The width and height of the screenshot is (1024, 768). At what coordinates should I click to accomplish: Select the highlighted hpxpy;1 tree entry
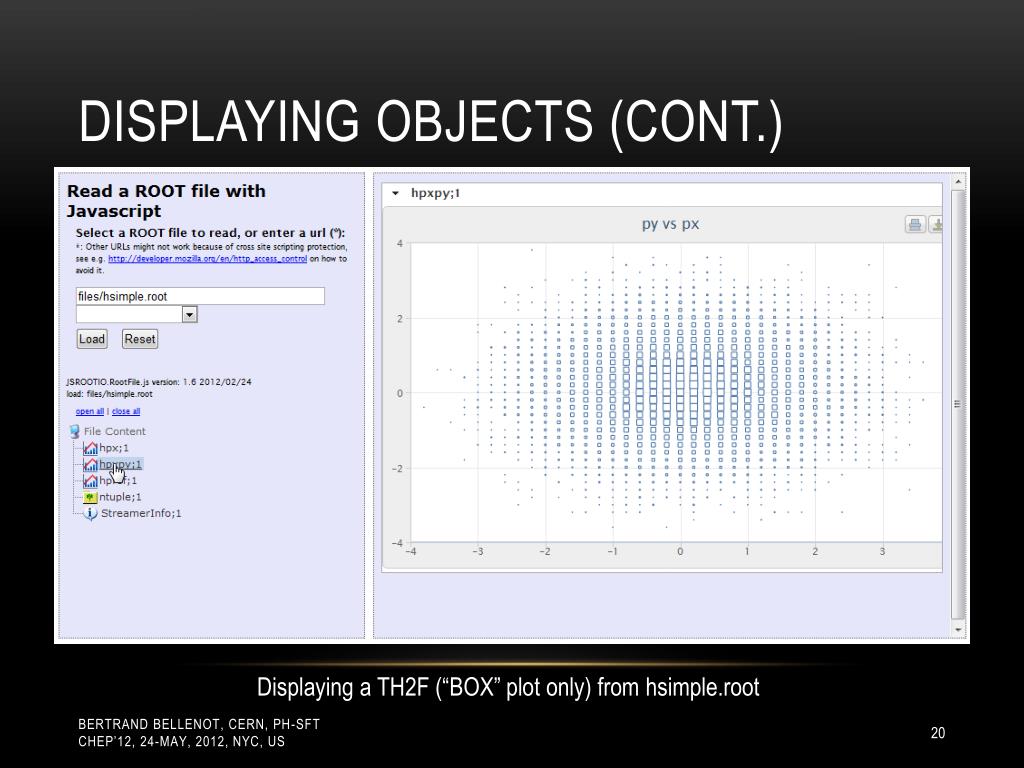click(120, 464)
